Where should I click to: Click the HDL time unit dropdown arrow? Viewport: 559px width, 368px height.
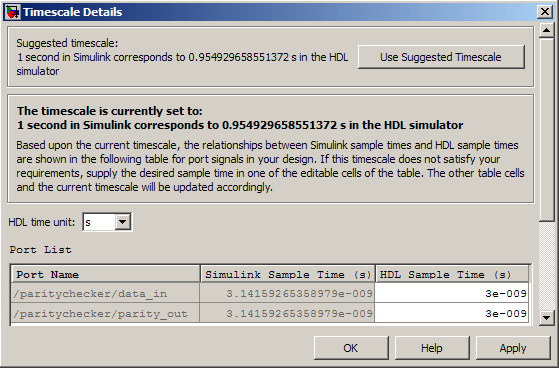point(123,222)
